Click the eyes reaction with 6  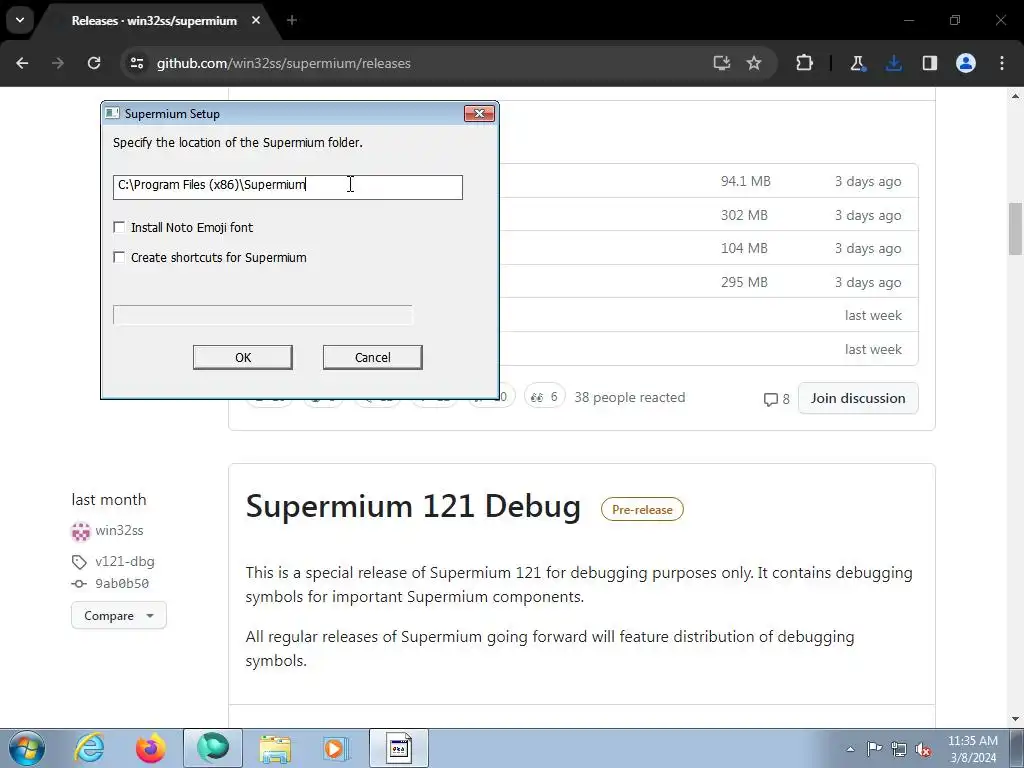click(x=545, y=396)
